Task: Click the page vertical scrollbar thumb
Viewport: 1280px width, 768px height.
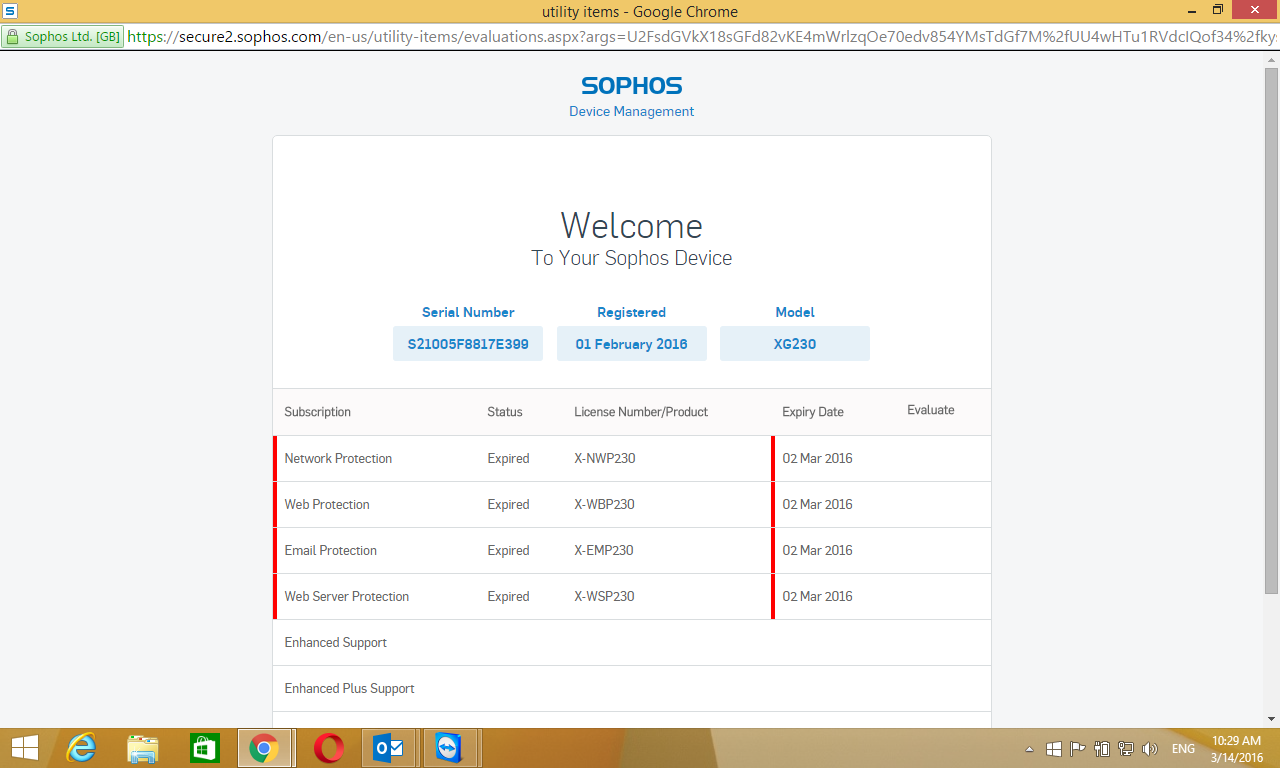Action: click(1271, 330)
